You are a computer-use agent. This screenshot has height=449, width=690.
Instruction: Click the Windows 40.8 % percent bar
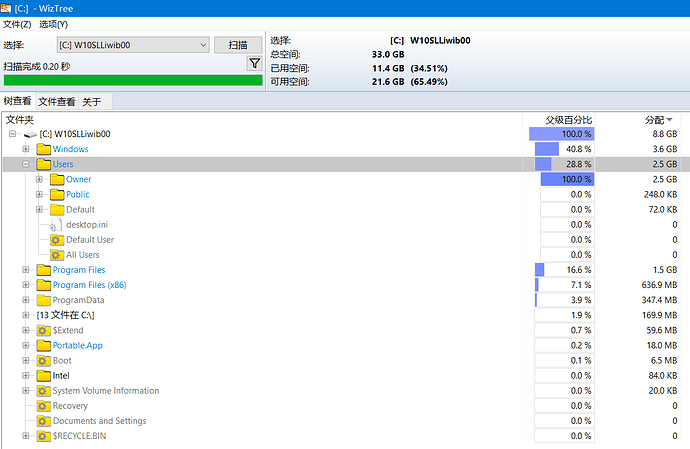[x=564, y=149]
